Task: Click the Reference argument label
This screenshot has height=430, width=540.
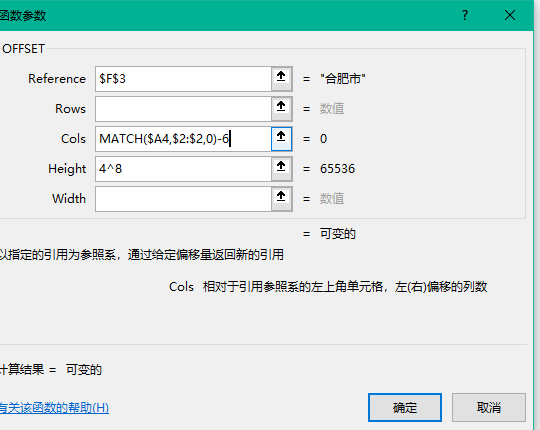Action: (x=57, y=79)
